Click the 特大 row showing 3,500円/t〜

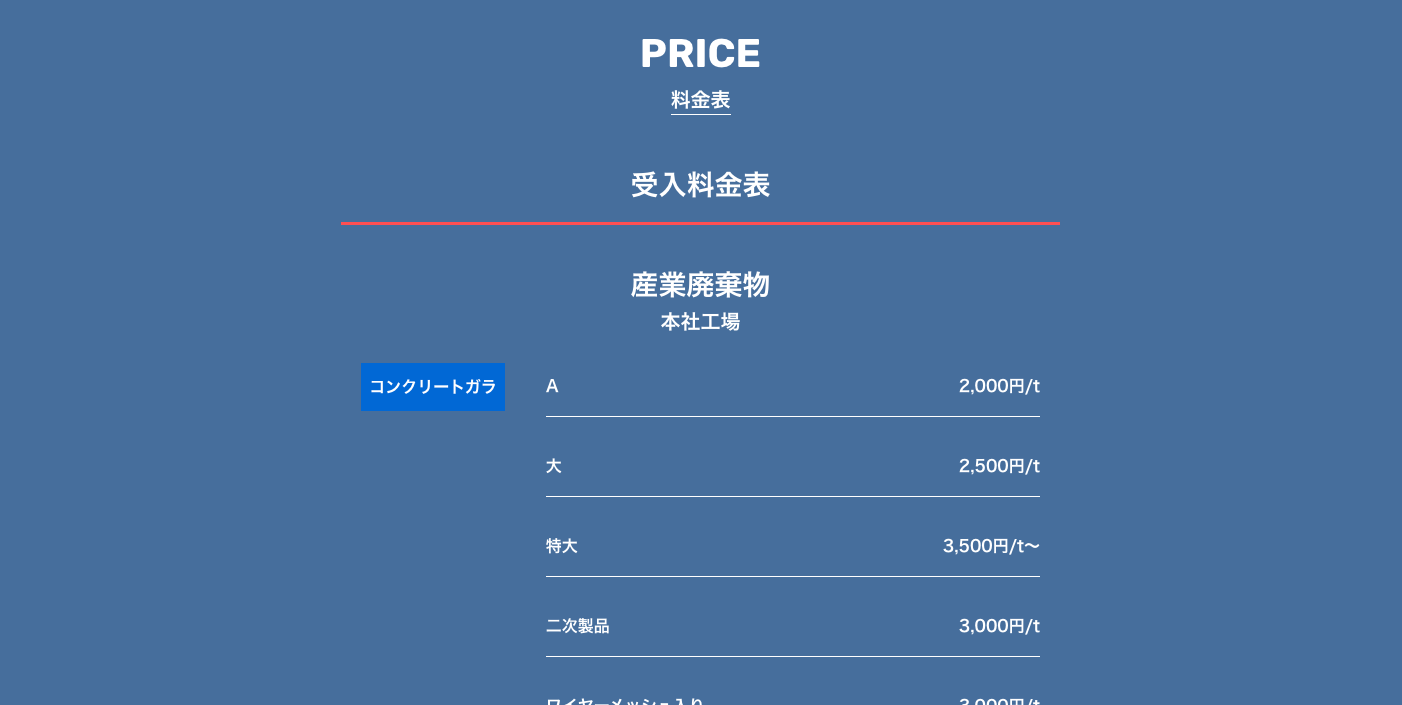[x=793, y=546]
